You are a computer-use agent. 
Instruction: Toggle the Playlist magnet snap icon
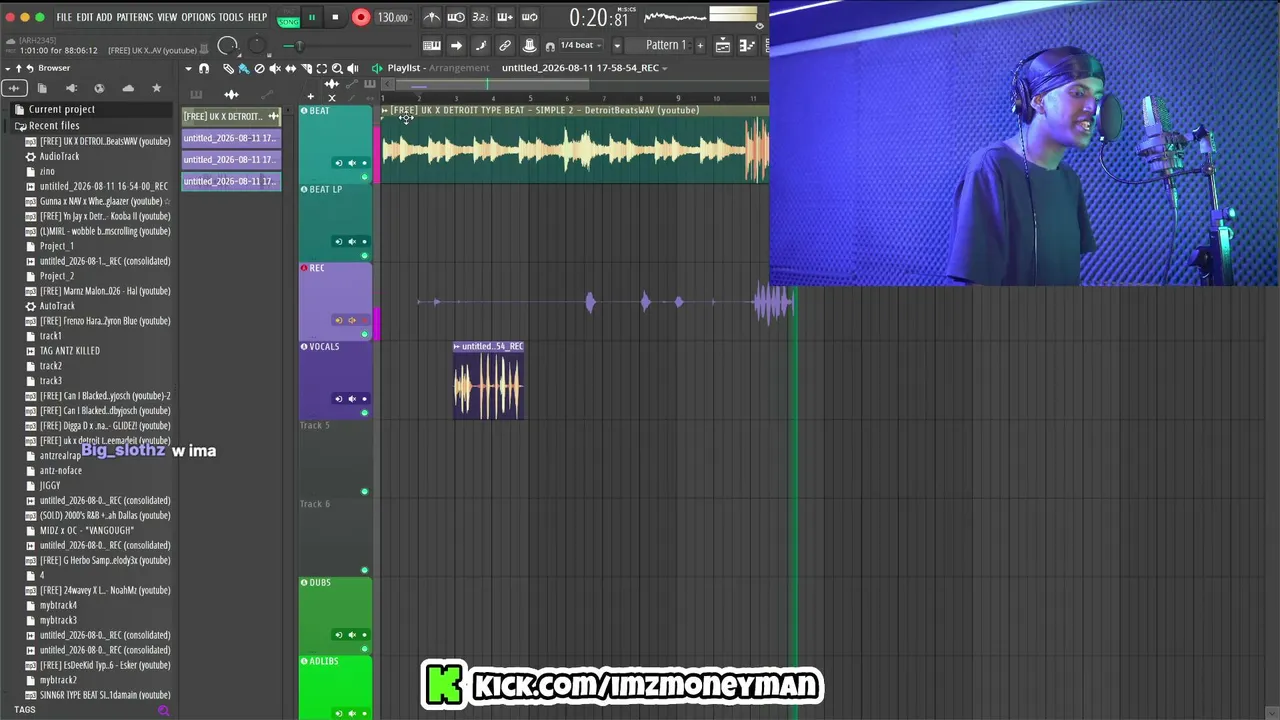[x=204, y=68]
